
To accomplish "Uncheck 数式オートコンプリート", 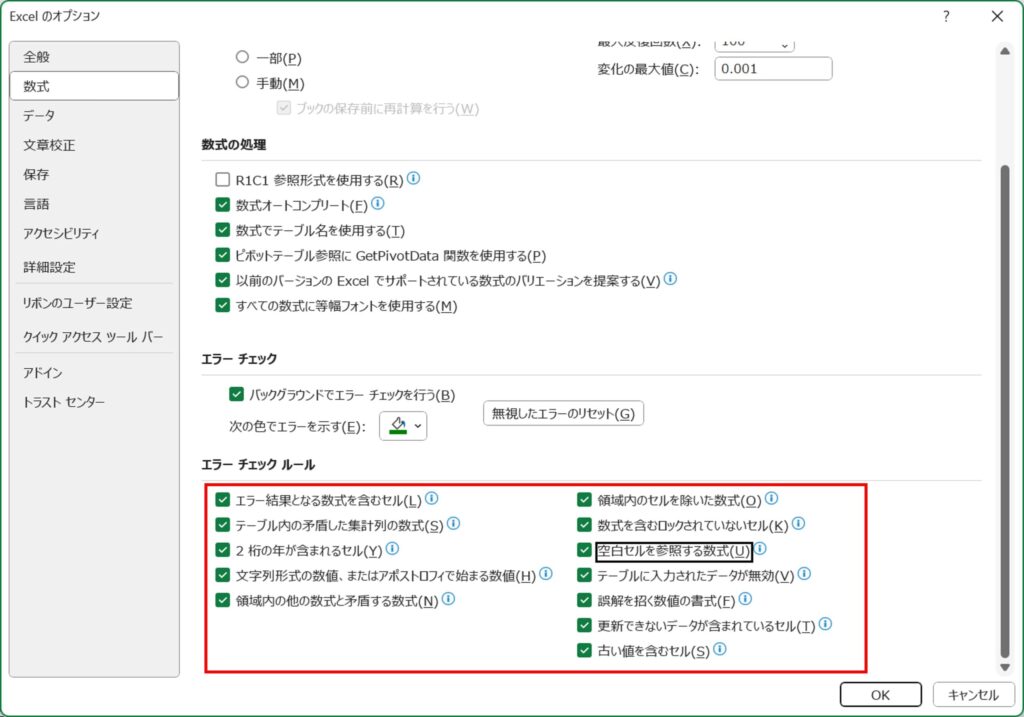I will pyautogui.click(x=223, y=204).
